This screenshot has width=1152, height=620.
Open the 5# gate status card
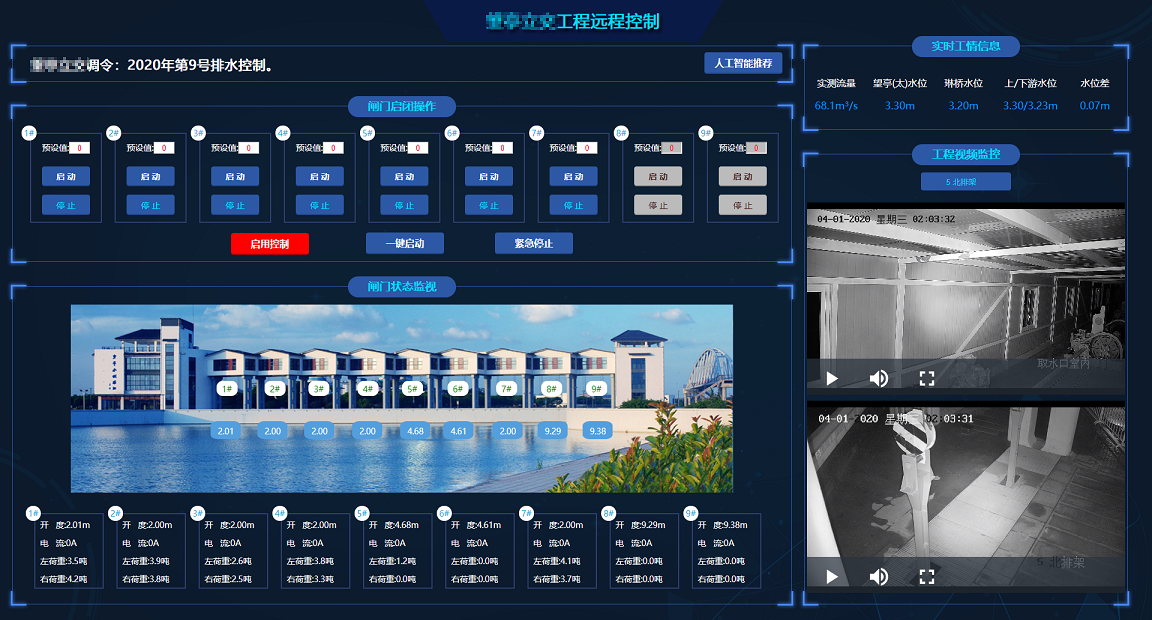[x=396, y=551]
